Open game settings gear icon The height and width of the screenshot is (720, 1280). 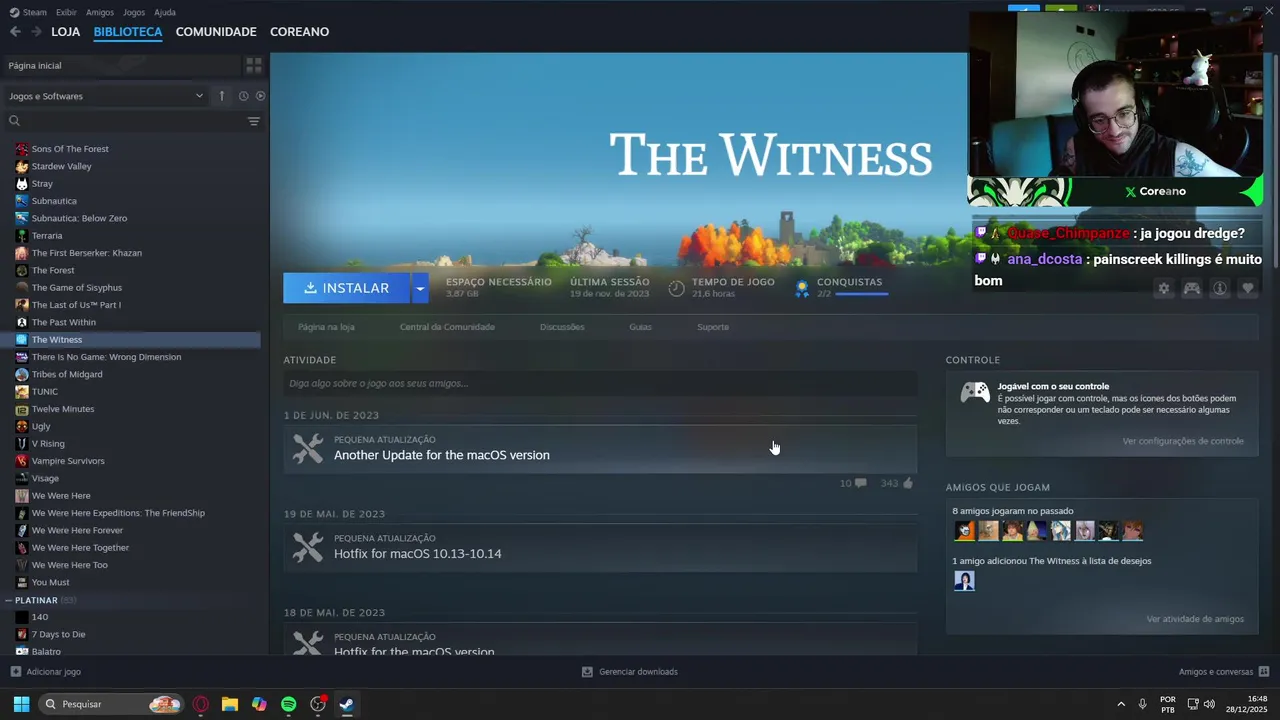1164,288
